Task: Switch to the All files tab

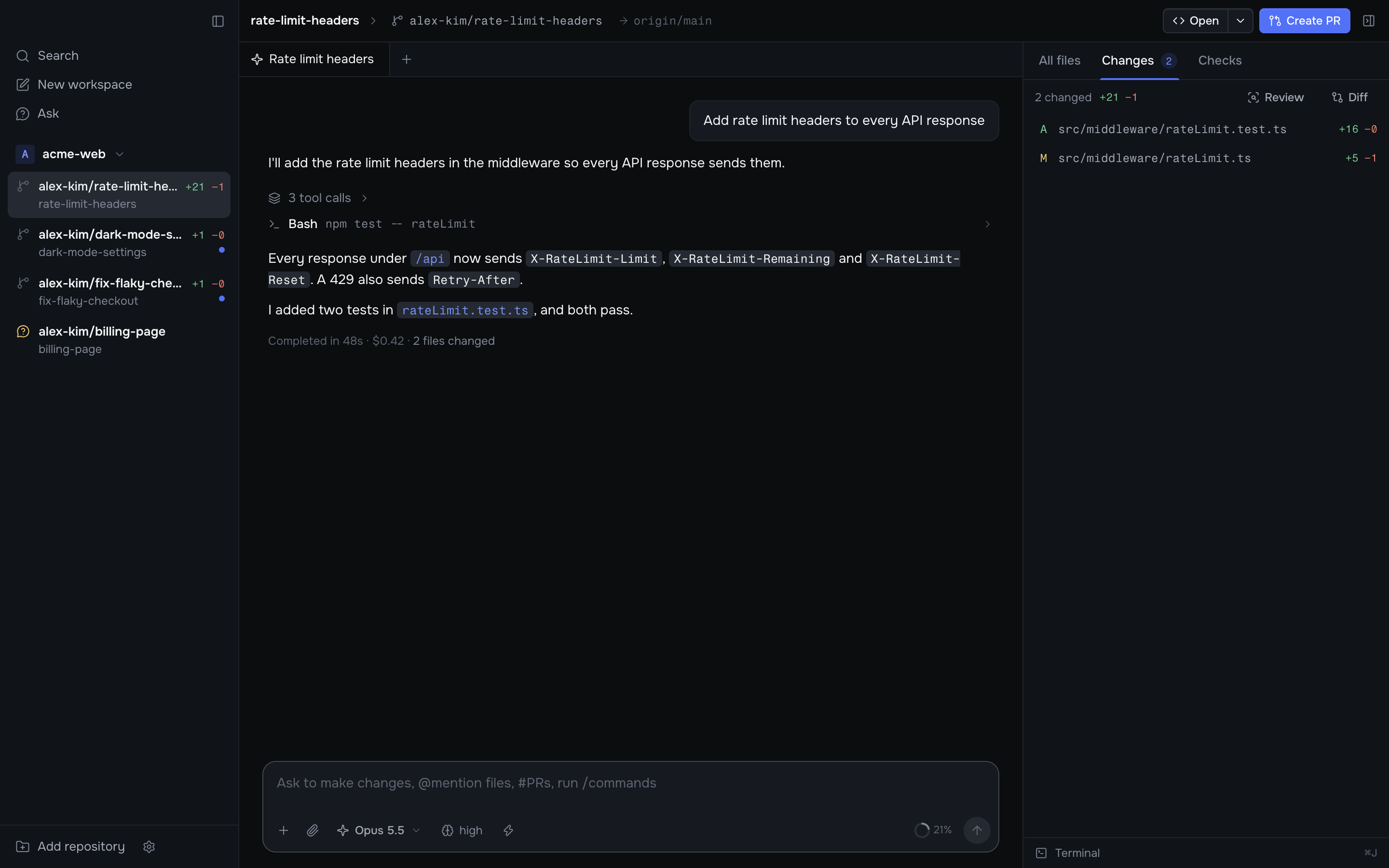Action: (x=1059, y=60)
